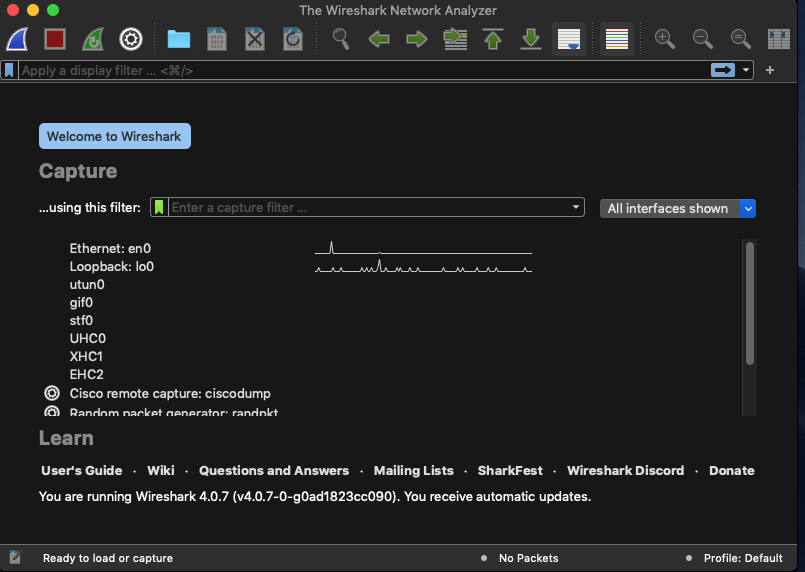Select gif0 interface
The image size is (805, 572).
[x=81, y=302]
